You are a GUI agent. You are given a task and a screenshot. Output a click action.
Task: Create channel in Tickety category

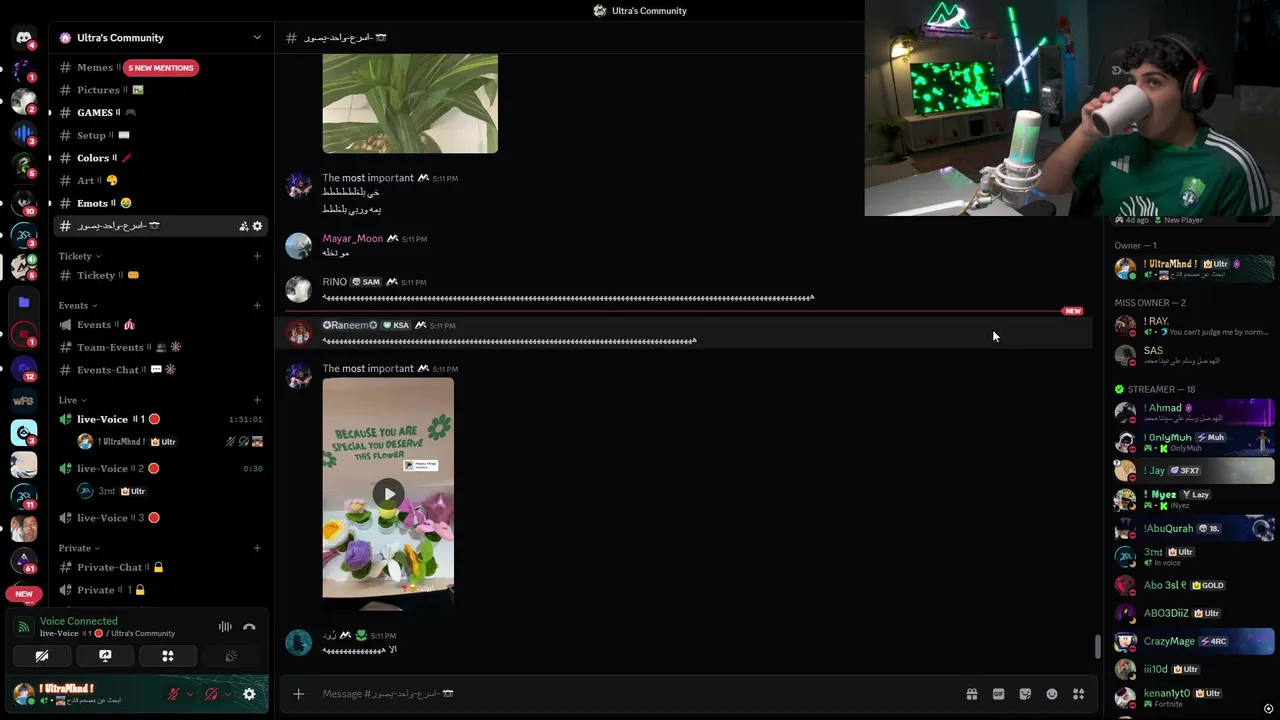[x=257, y=256]
